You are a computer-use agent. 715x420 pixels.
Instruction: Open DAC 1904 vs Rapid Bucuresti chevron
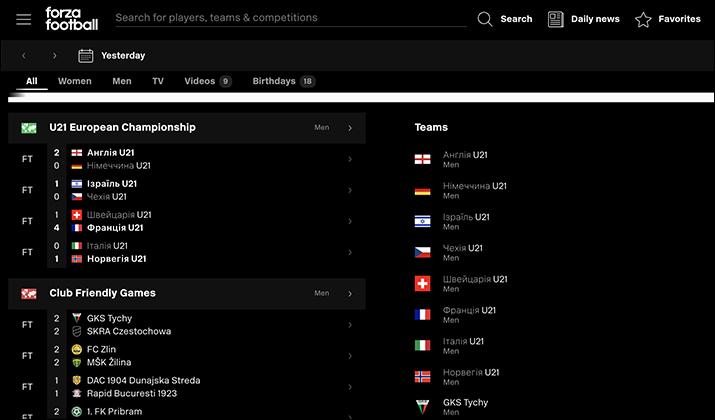[350, 387]
